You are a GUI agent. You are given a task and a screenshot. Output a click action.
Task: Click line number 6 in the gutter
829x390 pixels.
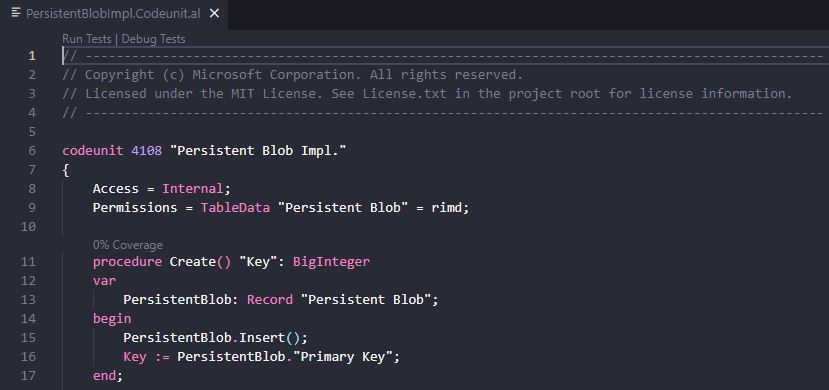tap(33, 151)
